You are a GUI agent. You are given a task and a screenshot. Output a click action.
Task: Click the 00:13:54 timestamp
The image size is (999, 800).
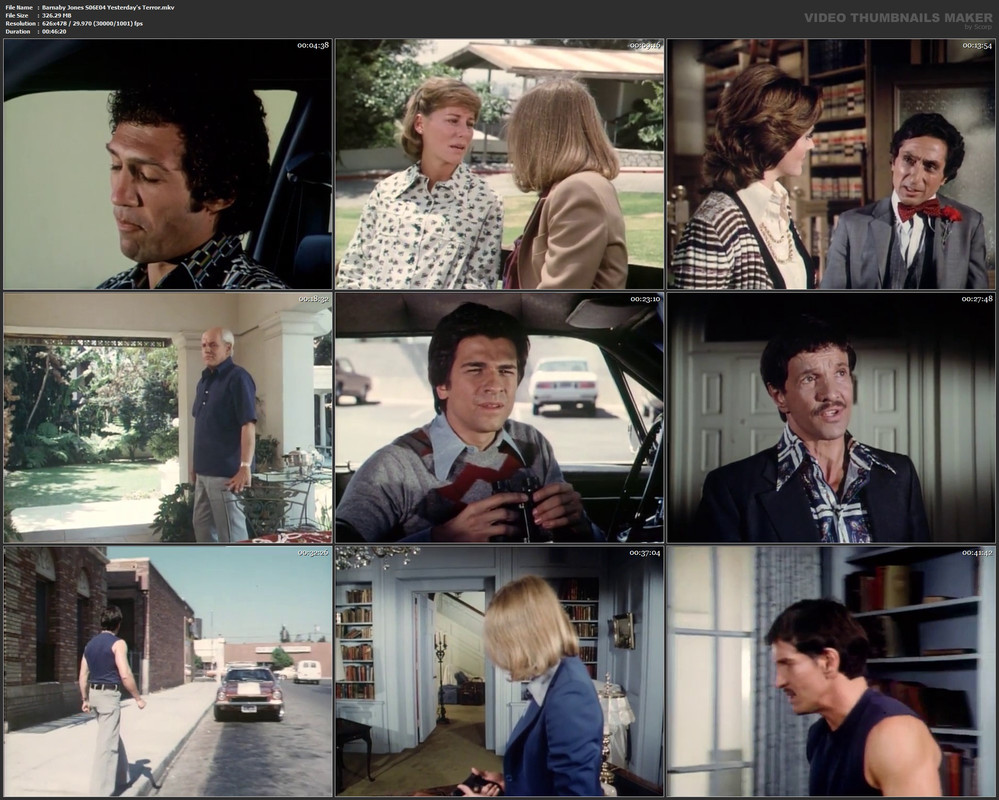pyautogui.click(x=977, y=45)
